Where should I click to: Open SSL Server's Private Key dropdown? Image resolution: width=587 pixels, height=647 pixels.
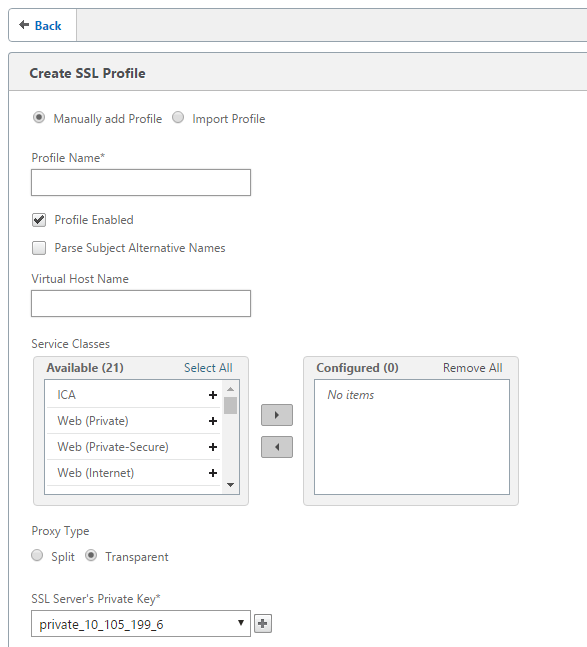pos(141,623)
